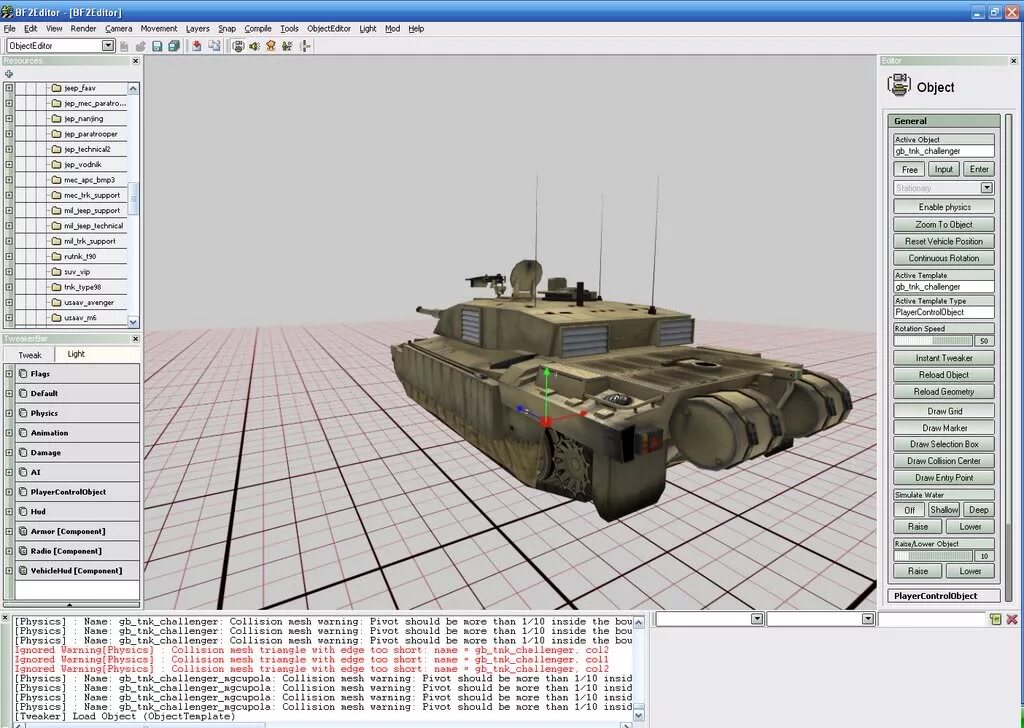The height and width of the screenshot is (728, 1024).
Task: Click the small icon under the Resources title
Action: point(8,74)
